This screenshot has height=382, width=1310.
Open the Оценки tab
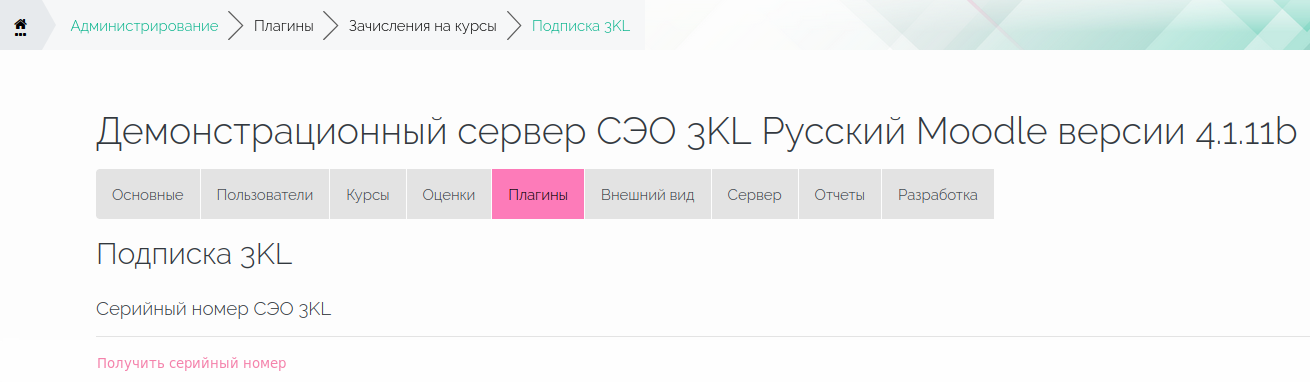(448, 195)
